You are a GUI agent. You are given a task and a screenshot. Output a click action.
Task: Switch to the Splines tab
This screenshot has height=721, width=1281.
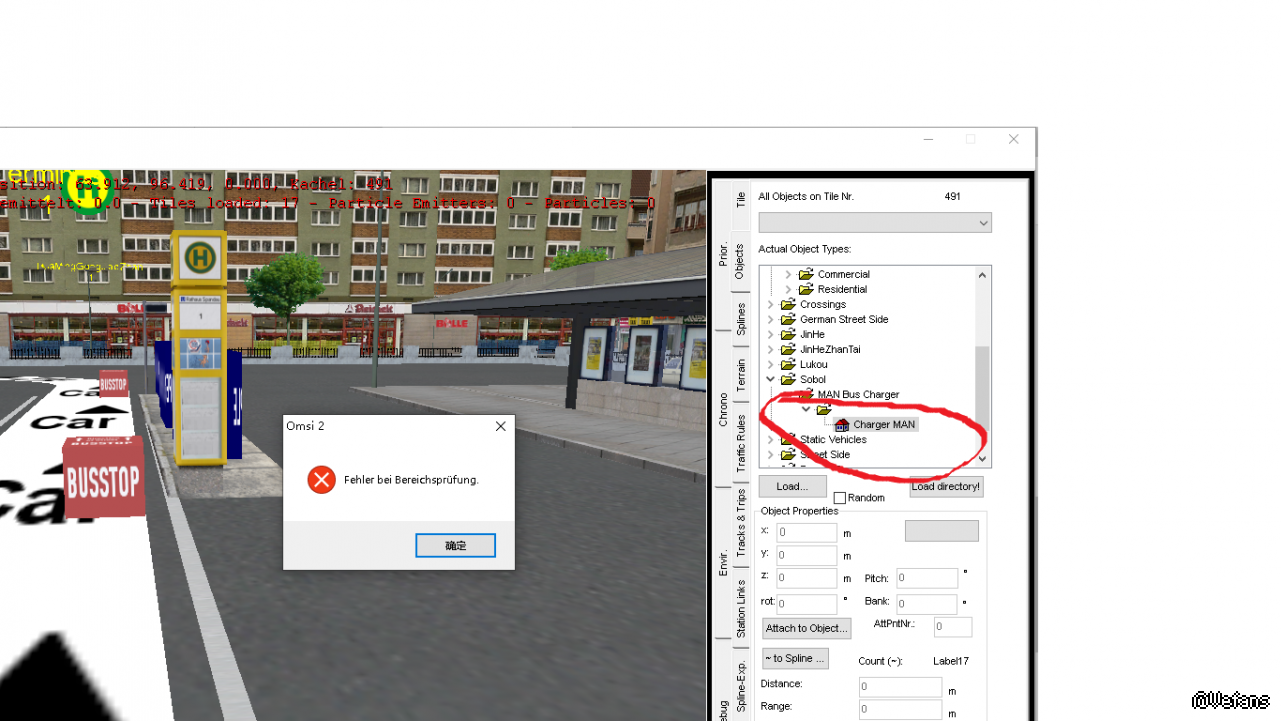click(741, 318)
